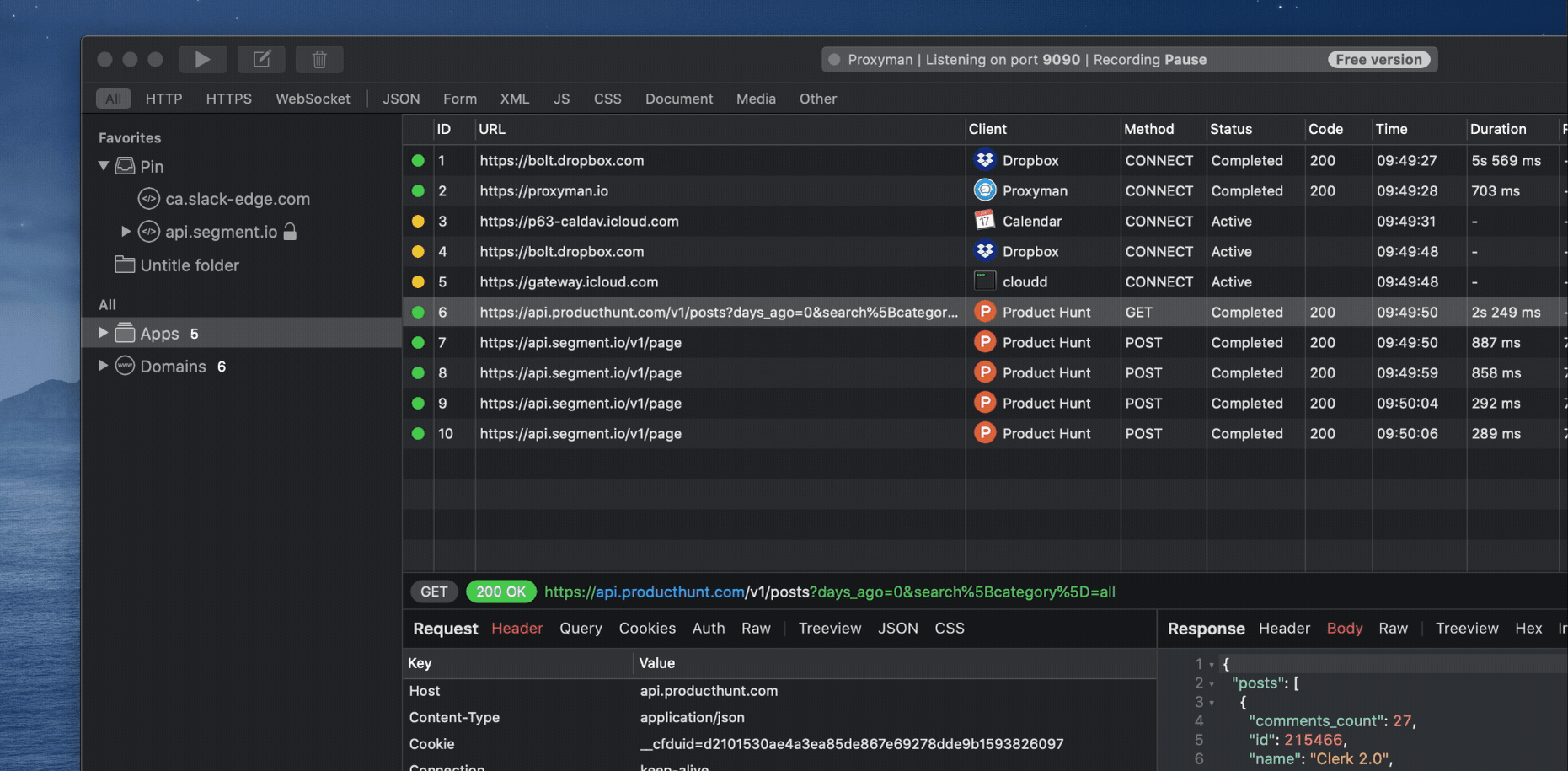Toggle the Other content filter
The image size is (1568, 771).
818,99
